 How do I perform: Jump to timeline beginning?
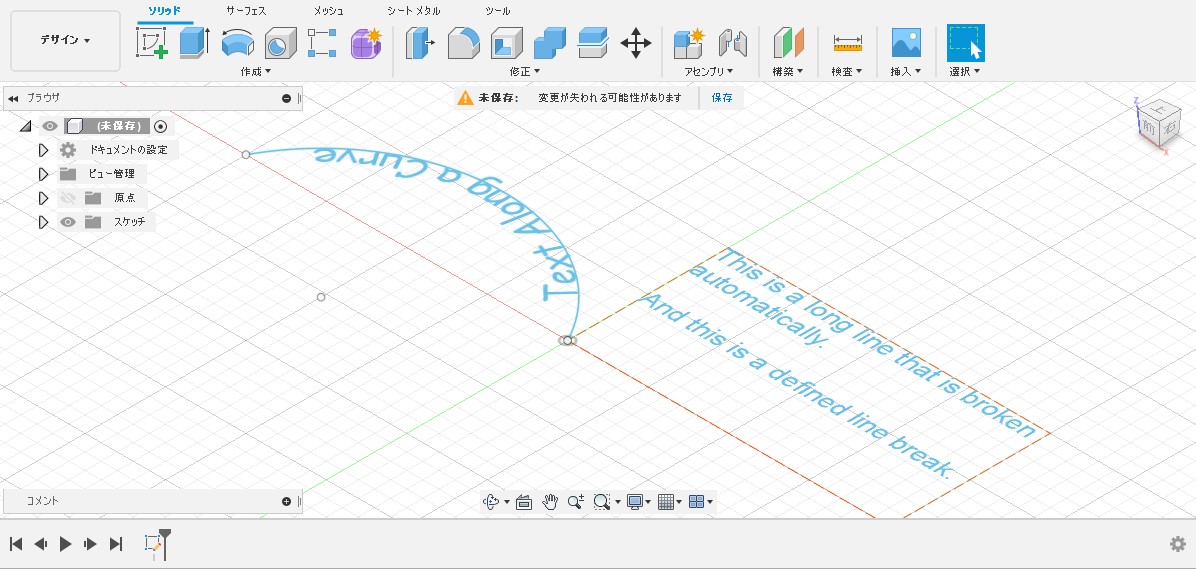16,544
